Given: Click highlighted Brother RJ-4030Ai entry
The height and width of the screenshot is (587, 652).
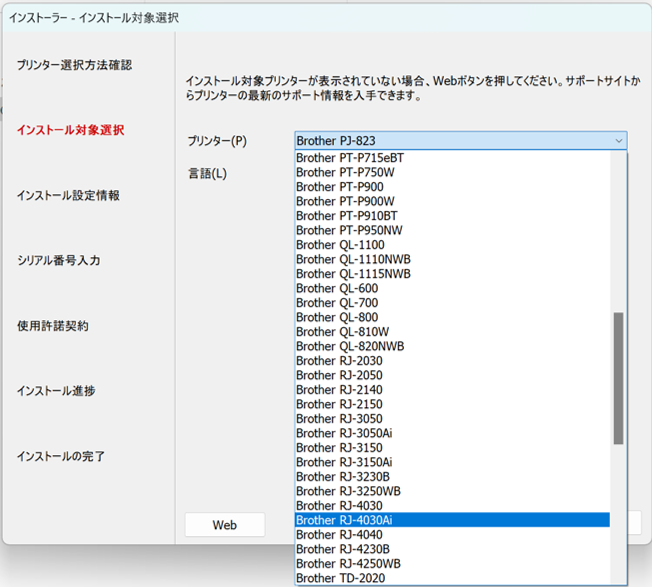Looking at the screenshot, I should click(x=452, y=520).
